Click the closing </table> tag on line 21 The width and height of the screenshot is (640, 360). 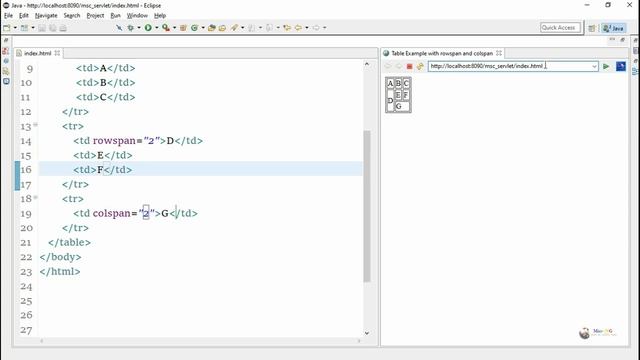[69, 242]
